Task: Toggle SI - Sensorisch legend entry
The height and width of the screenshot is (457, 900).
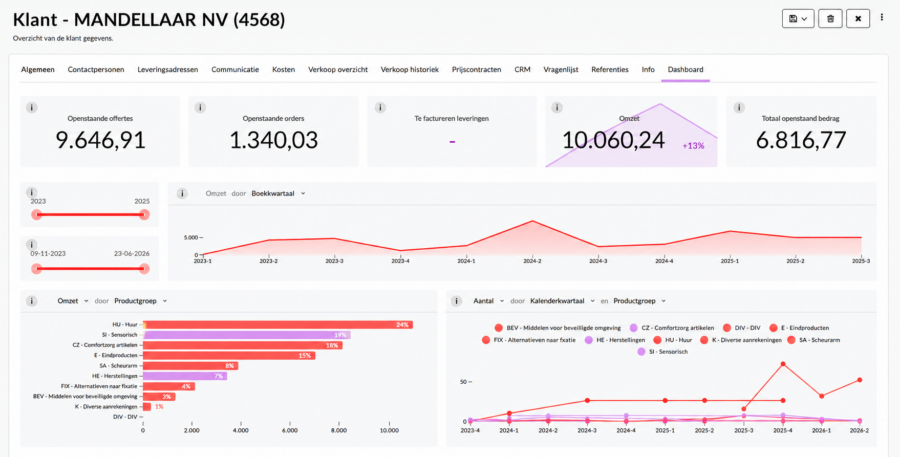Action: pyautogui.click(x=662, y=351)
